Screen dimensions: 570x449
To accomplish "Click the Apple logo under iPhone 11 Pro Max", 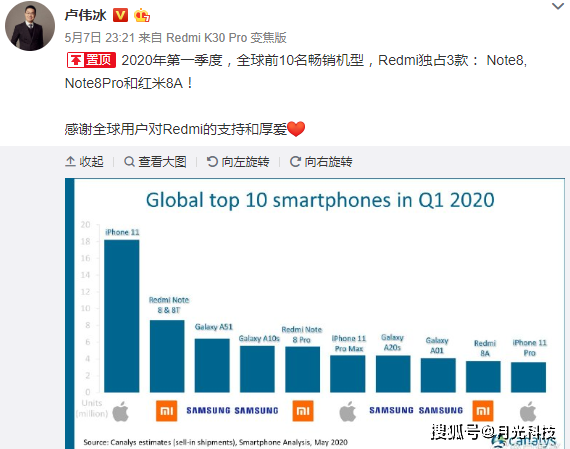I will 348,411.
